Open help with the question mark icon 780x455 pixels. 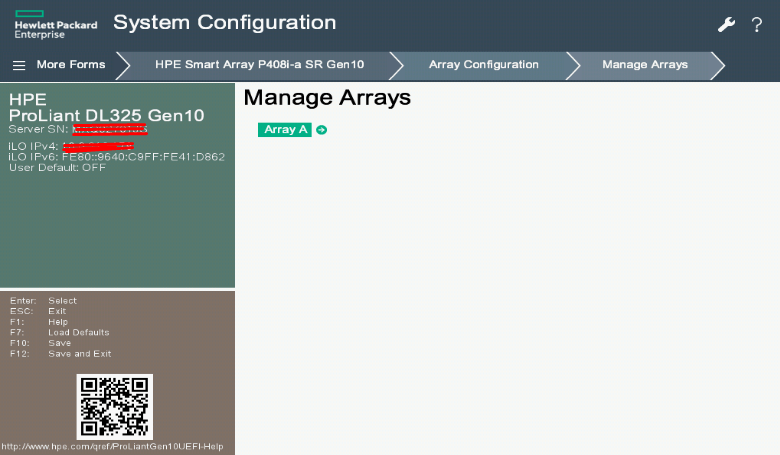(x=757, y=24)
